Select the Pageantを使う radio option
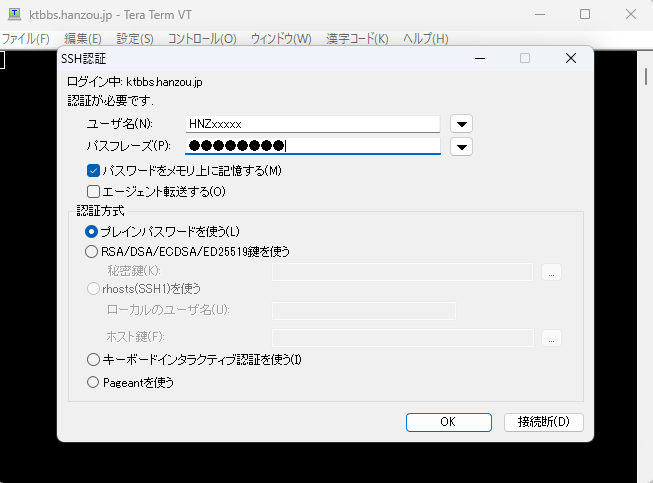The height and width of the screenshot is (483, 653). click(93, 381)
